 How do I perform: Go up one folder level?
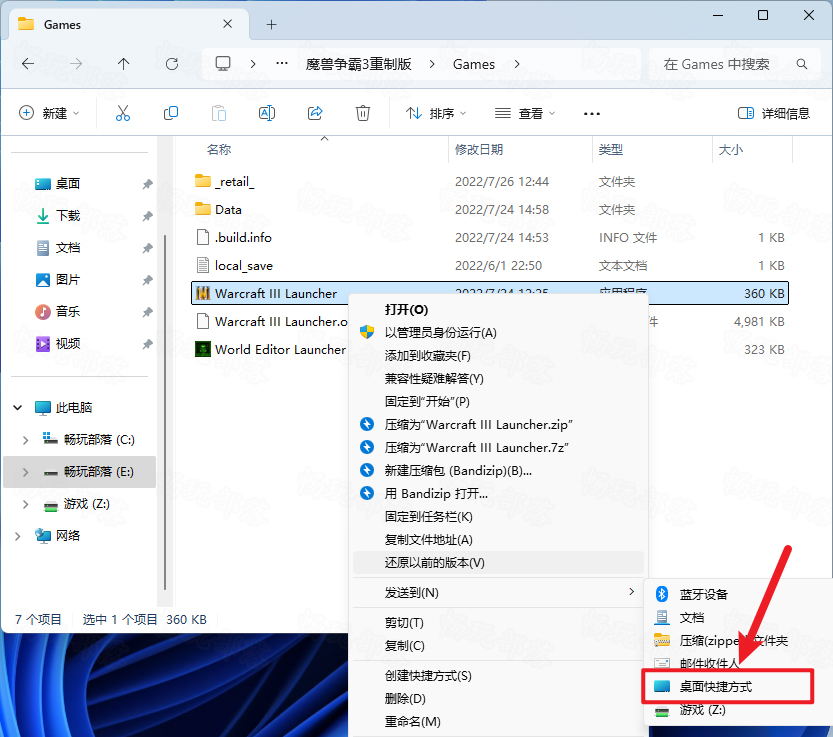[123, 64]
